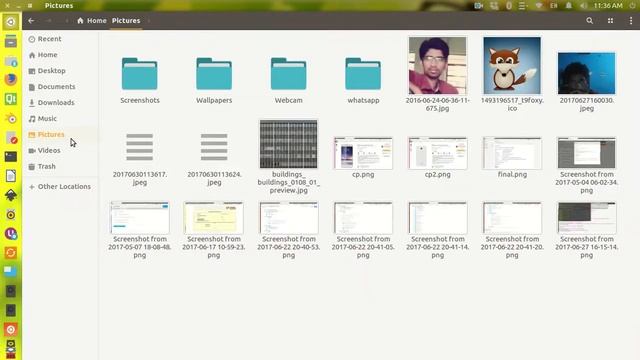Open the software updater dock icon
640x360 pixels.
11,253
